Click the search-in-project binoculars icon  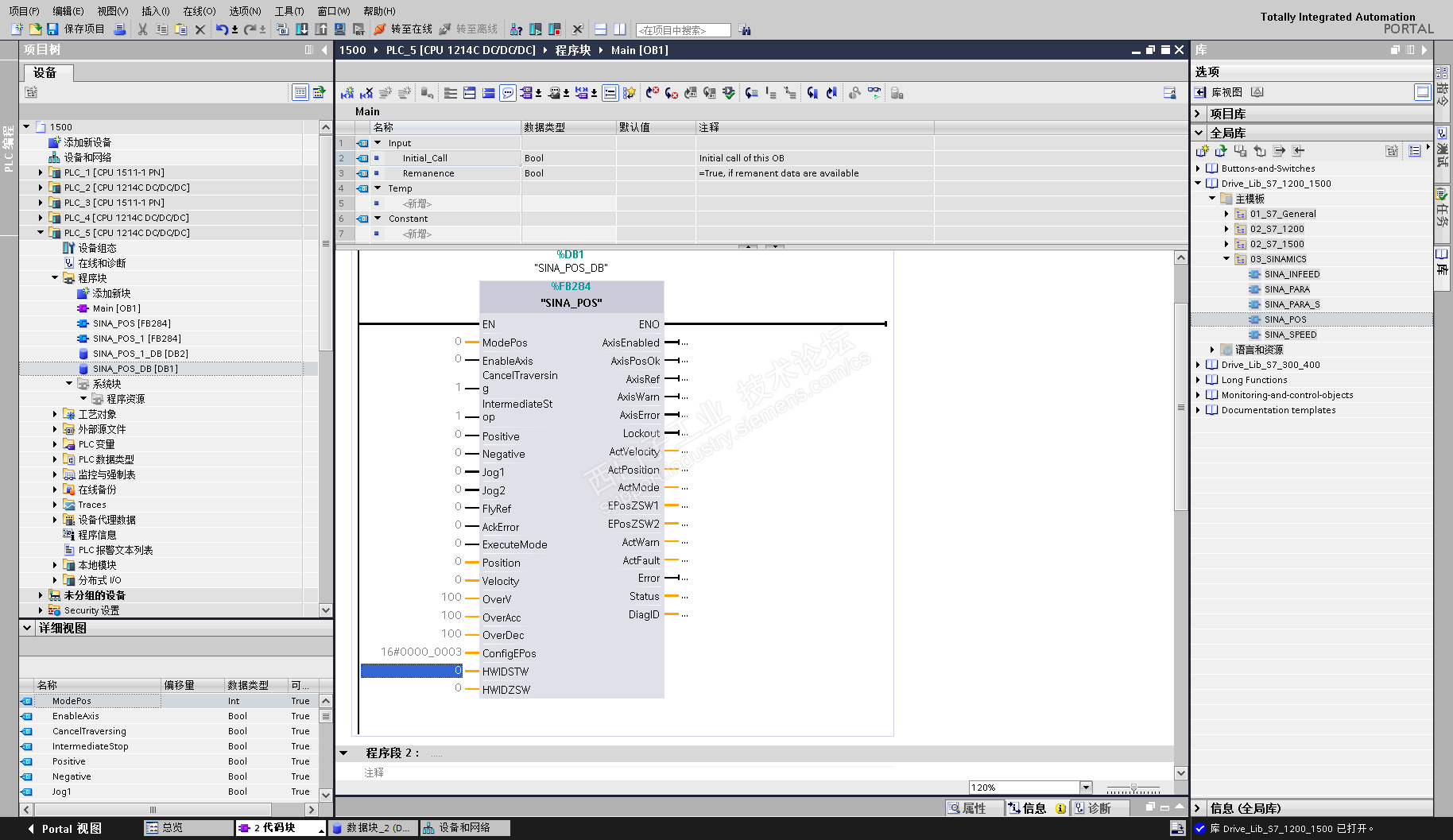[x=745, y=30]
